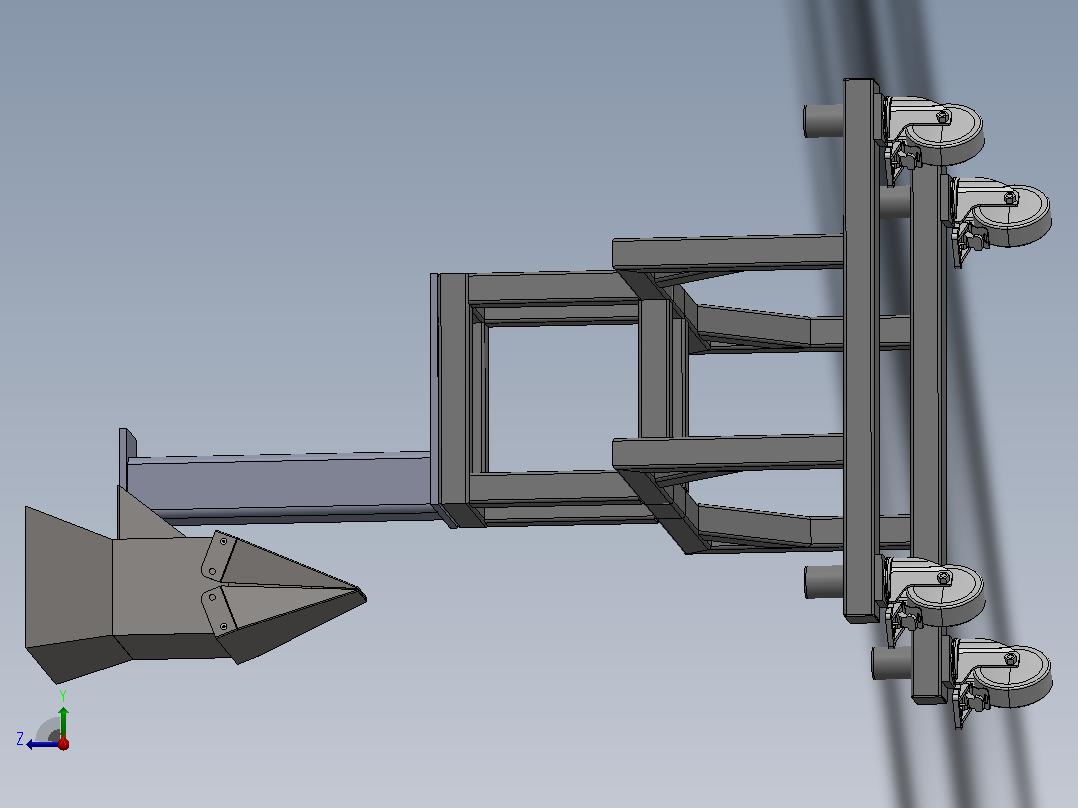
Task: Click the blue Z axis arrow of triad
Action: point(41,745)
